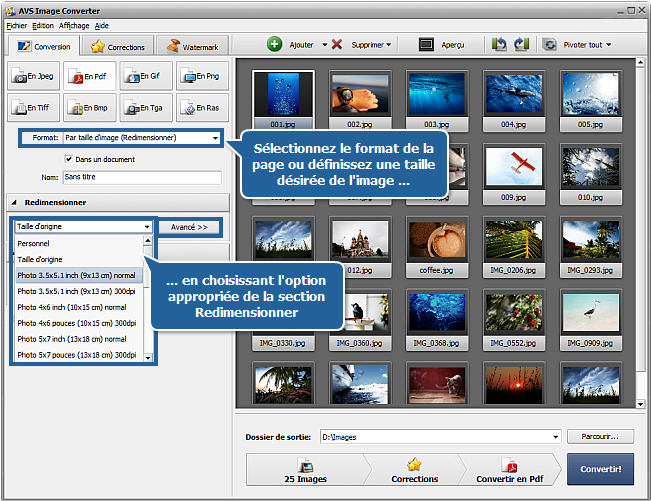651x501 pixels.
Task: Toggle the Dans un document checkbox
Action: point(68,159)
